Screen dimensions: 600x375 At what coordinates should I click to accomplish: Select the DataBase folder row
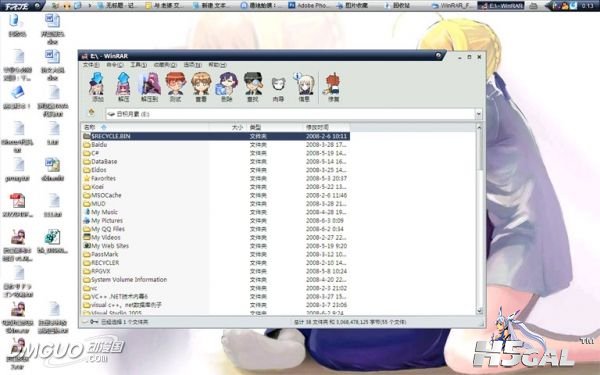pos(216,161)
